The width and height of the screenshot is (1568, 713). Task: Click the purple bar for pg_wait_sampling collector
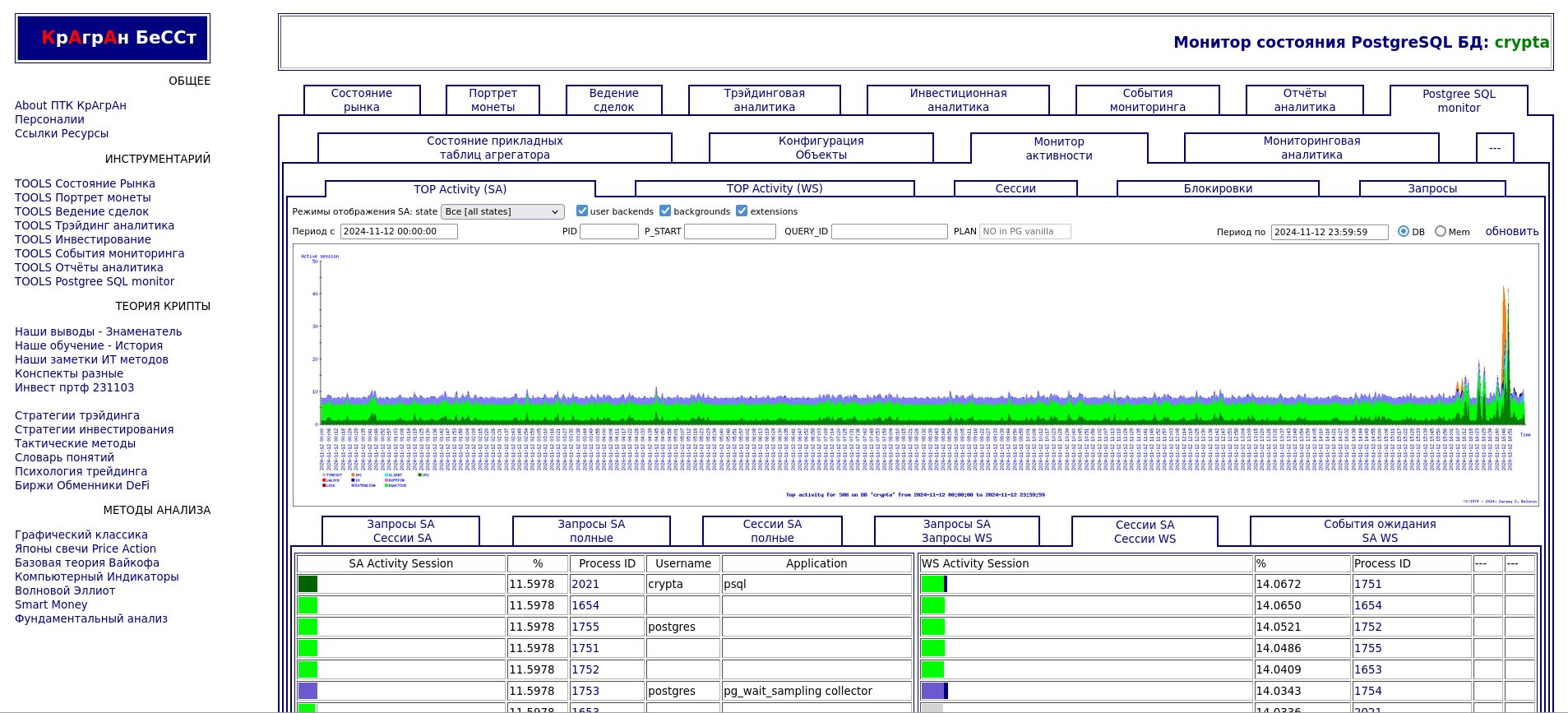click(x=308, y=691)
